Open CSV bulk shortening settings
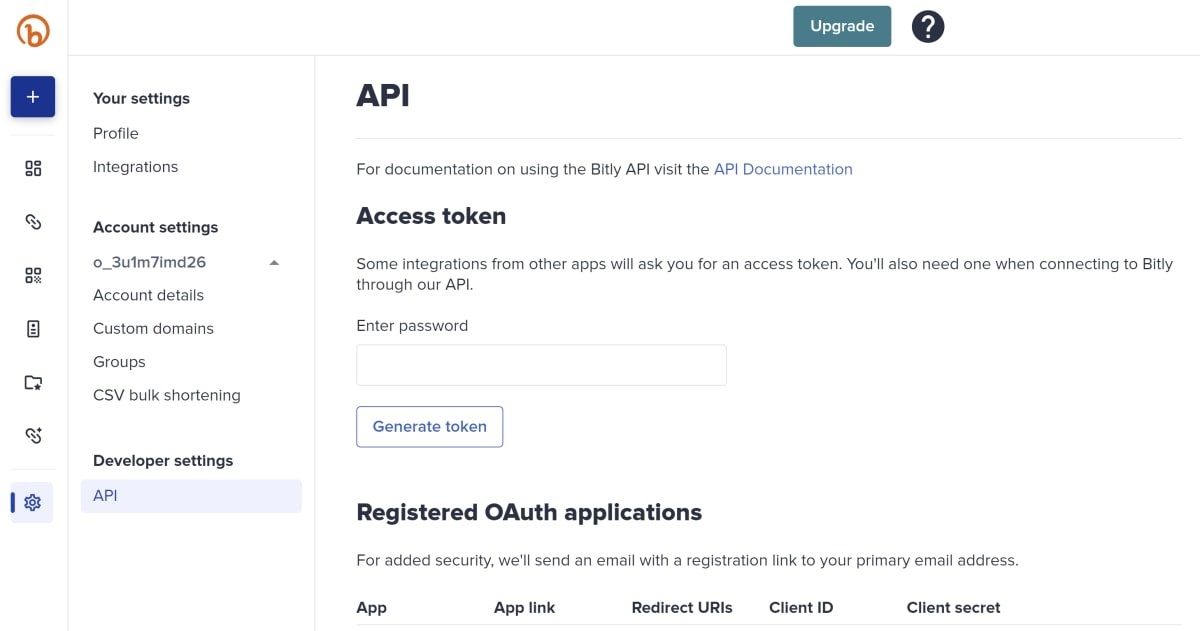Viewport: 1200px width, 631px height. [166, 394]
